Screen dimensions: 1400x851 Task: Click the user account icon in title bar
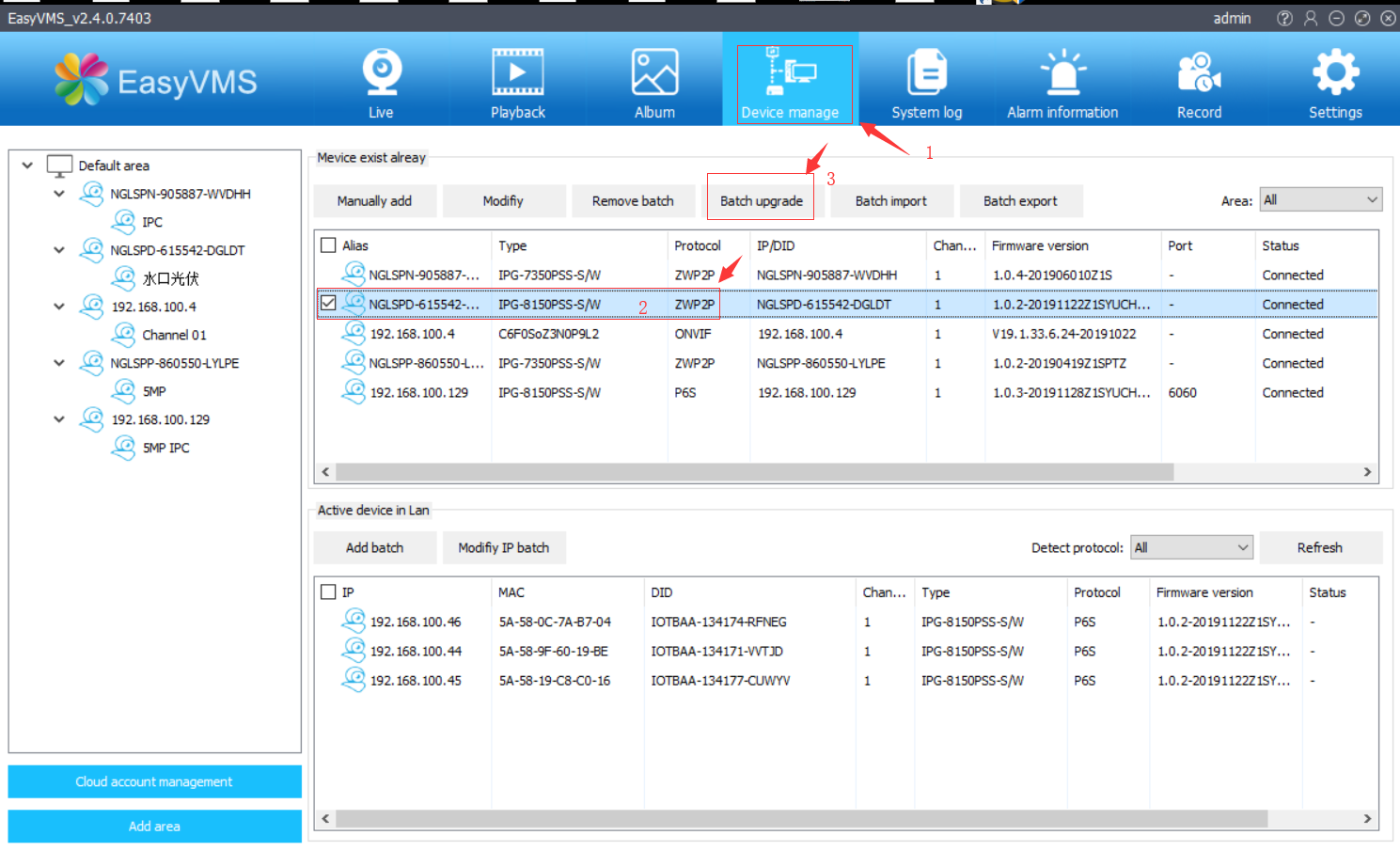[1311, 18]
